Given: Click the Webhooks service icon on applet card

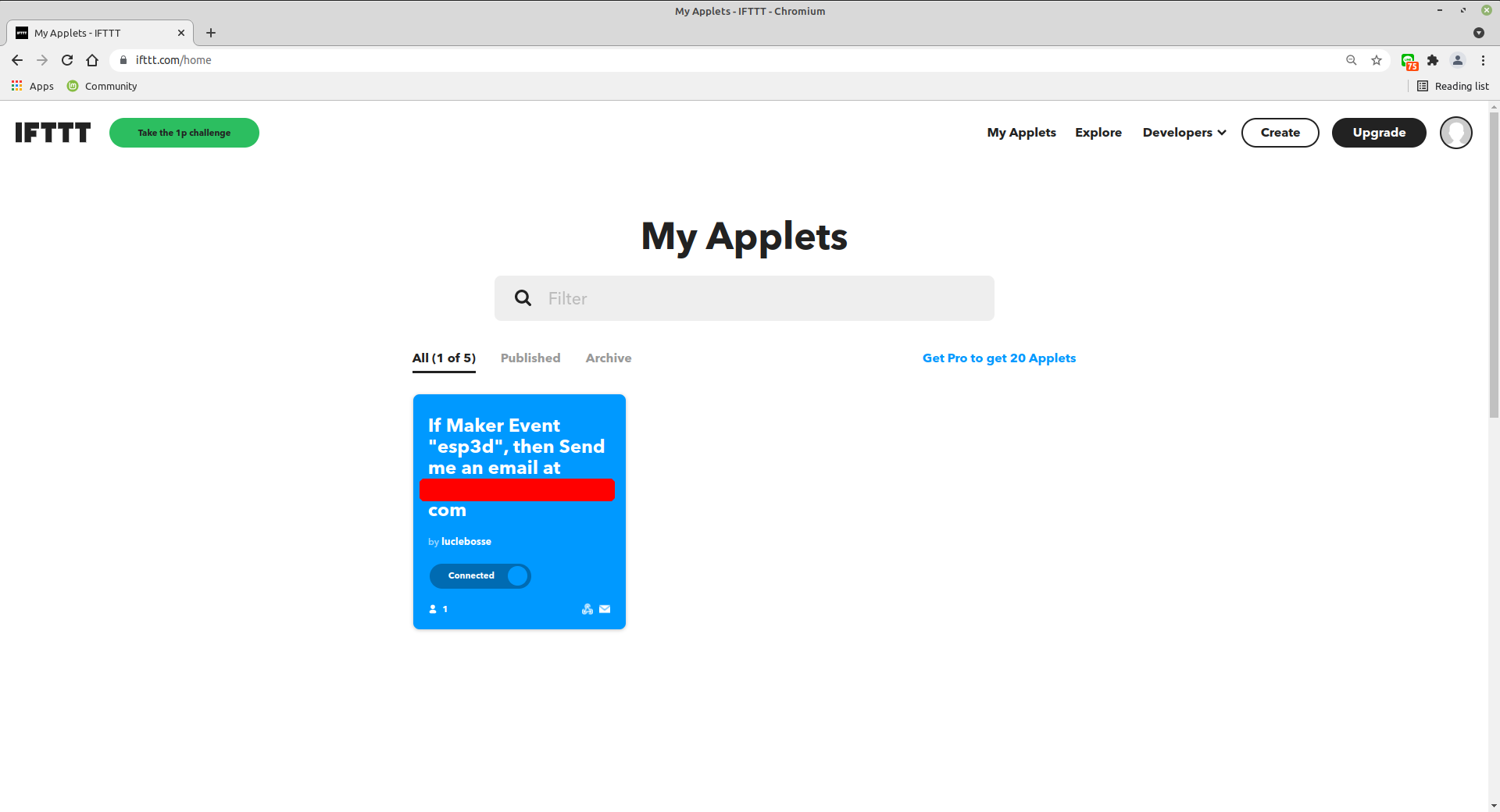Looking at the screenshot, I should (x=587, y=609).
